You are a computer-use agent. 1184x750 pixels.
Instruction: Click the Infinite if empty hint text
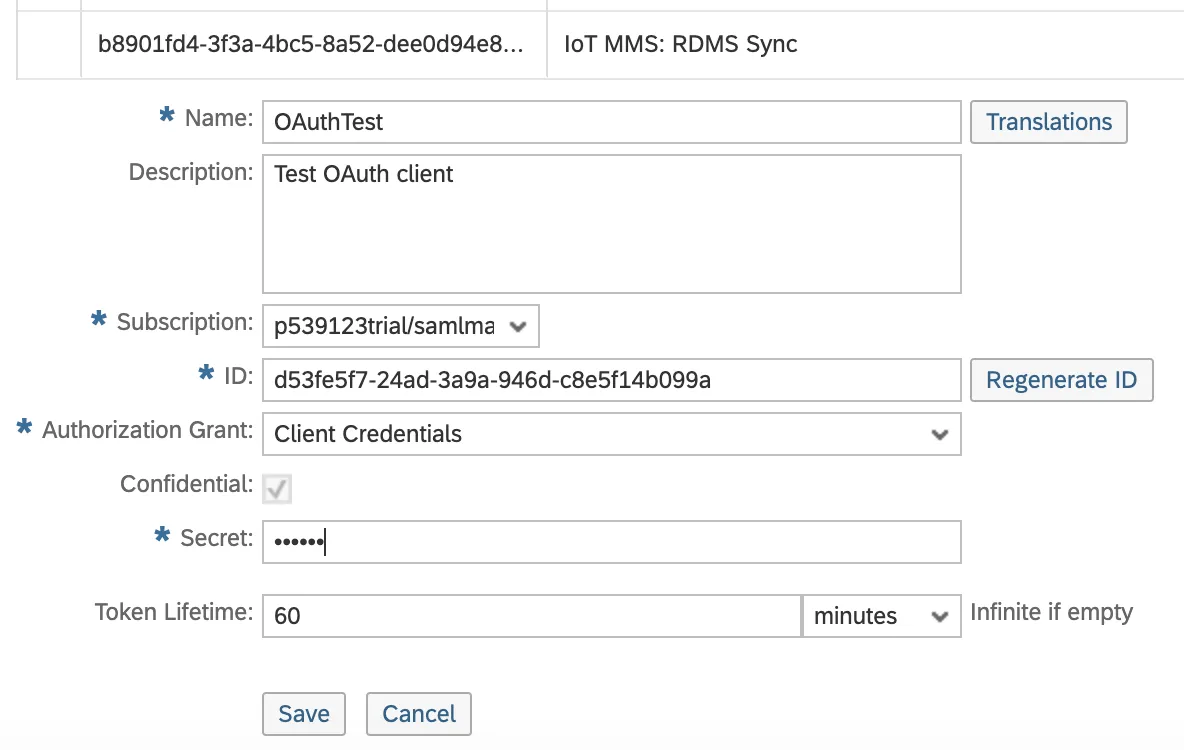(x=1051, y=612)
